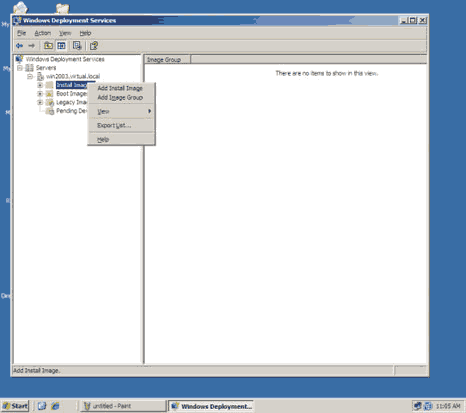The image size is (466, 413).
Task: Switch to untitled - Paint taskbar button
Action: point(123,406)
